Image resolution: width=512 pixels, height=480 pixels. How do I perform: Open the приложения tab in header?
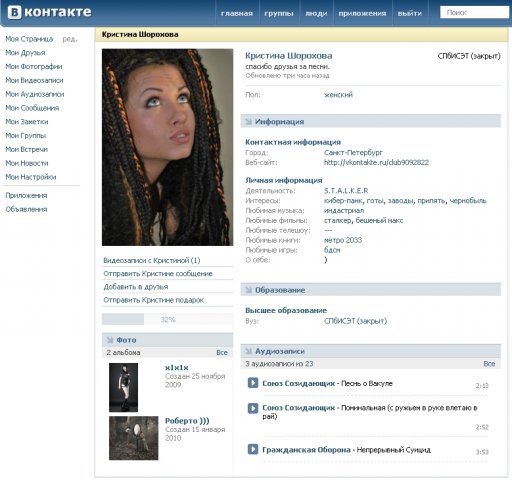(x=362, y=13)
